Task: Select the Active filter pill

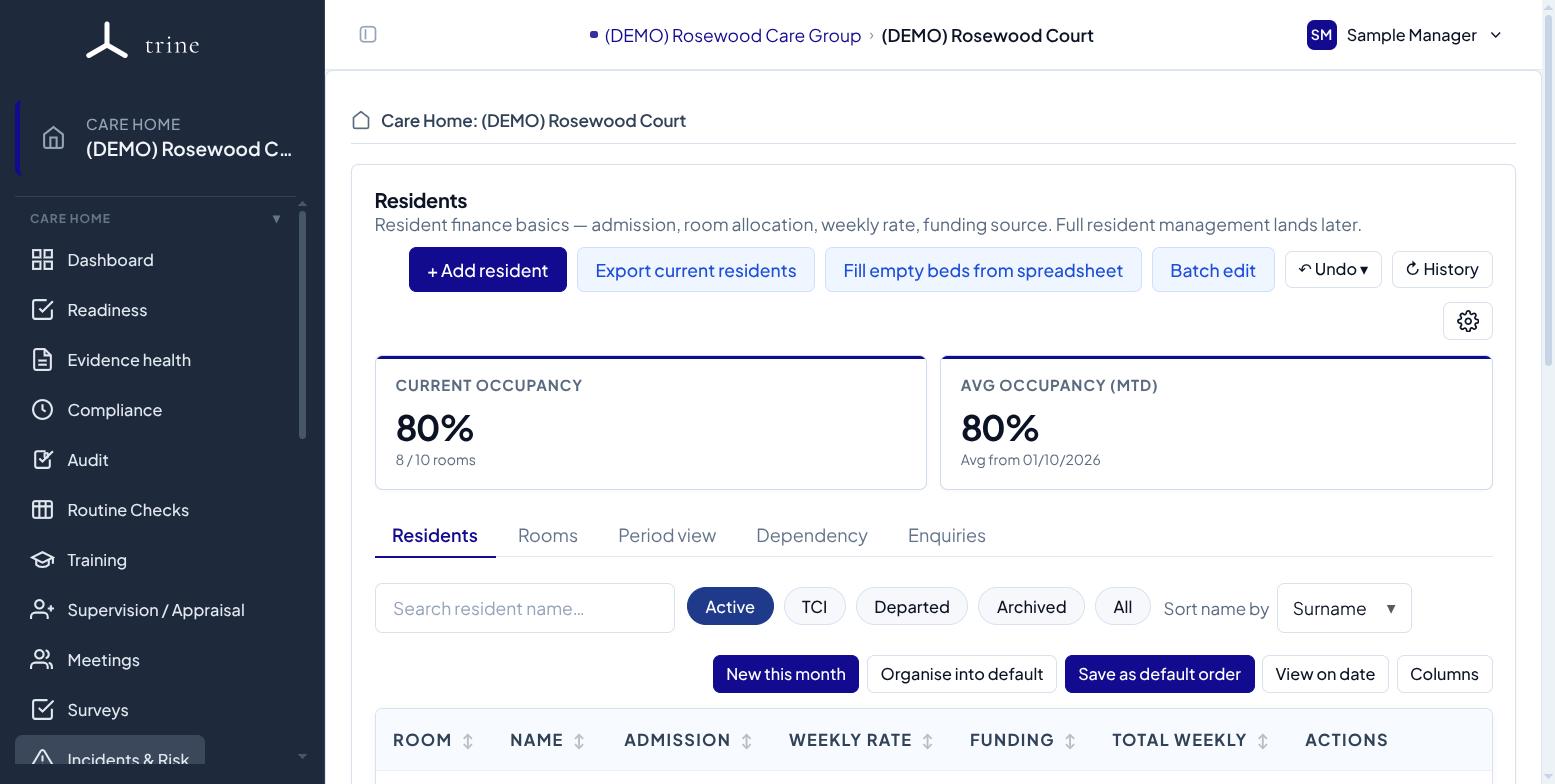Action: tap(730, 607)
